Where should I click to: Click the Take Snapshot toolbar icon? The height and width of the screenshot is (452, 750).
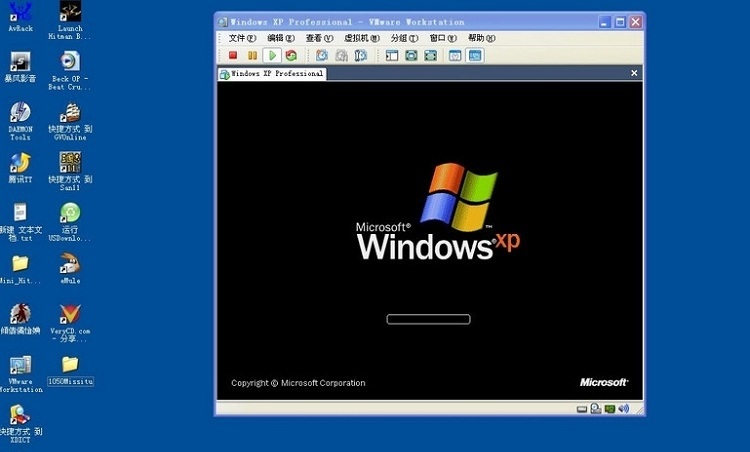[x=323, y=56]
